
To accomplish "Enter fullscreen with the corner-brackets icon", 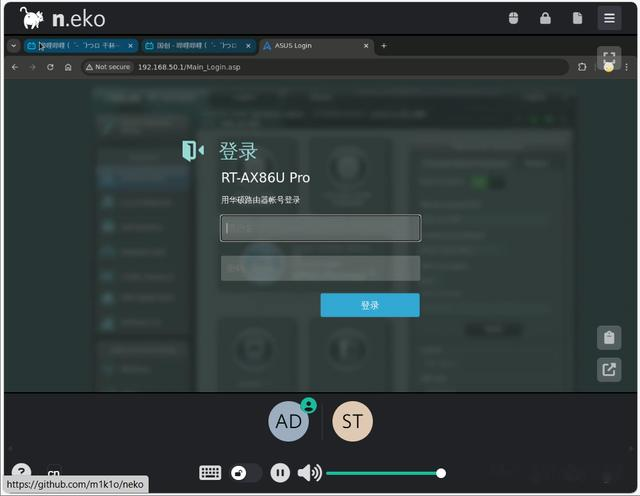I will pyautogui.click(x=609, y=58).
